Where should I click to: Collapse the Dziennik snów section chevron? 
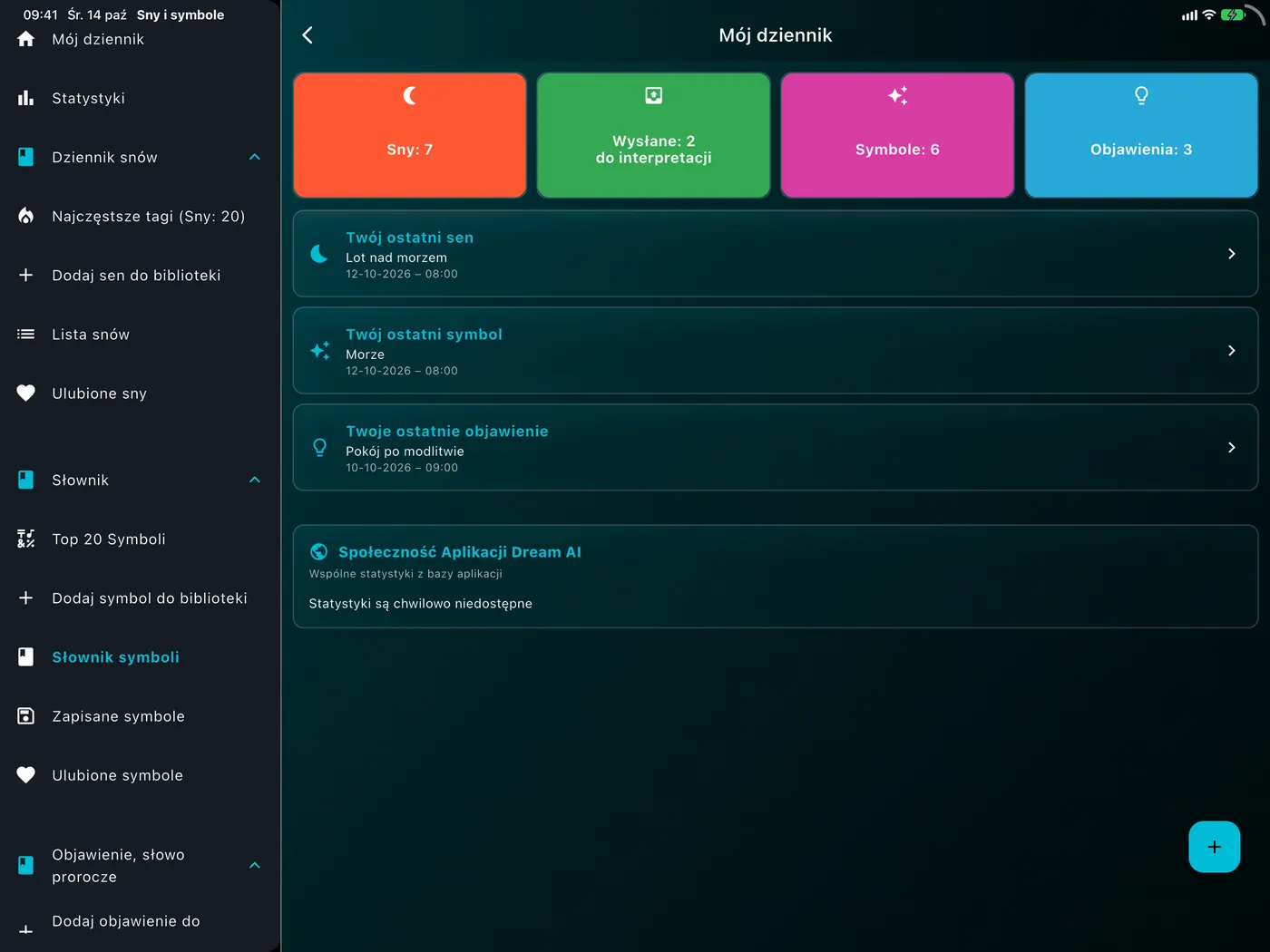[255, 157]
